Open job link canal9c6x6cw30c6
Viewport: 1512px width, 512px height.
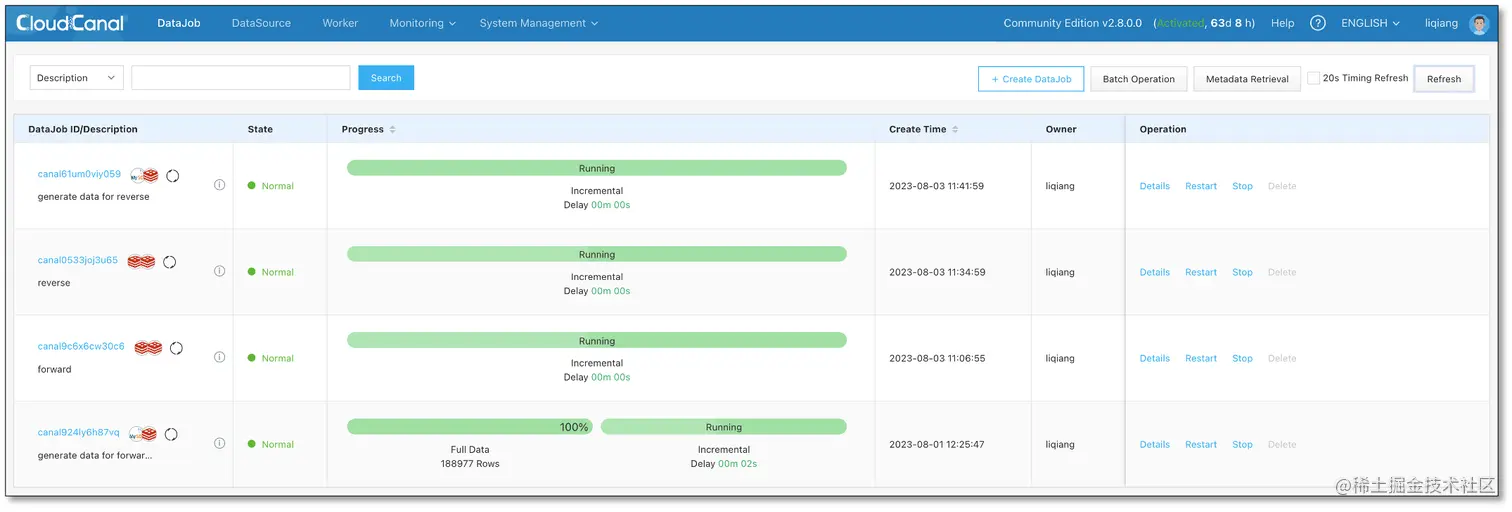[81, 346]
